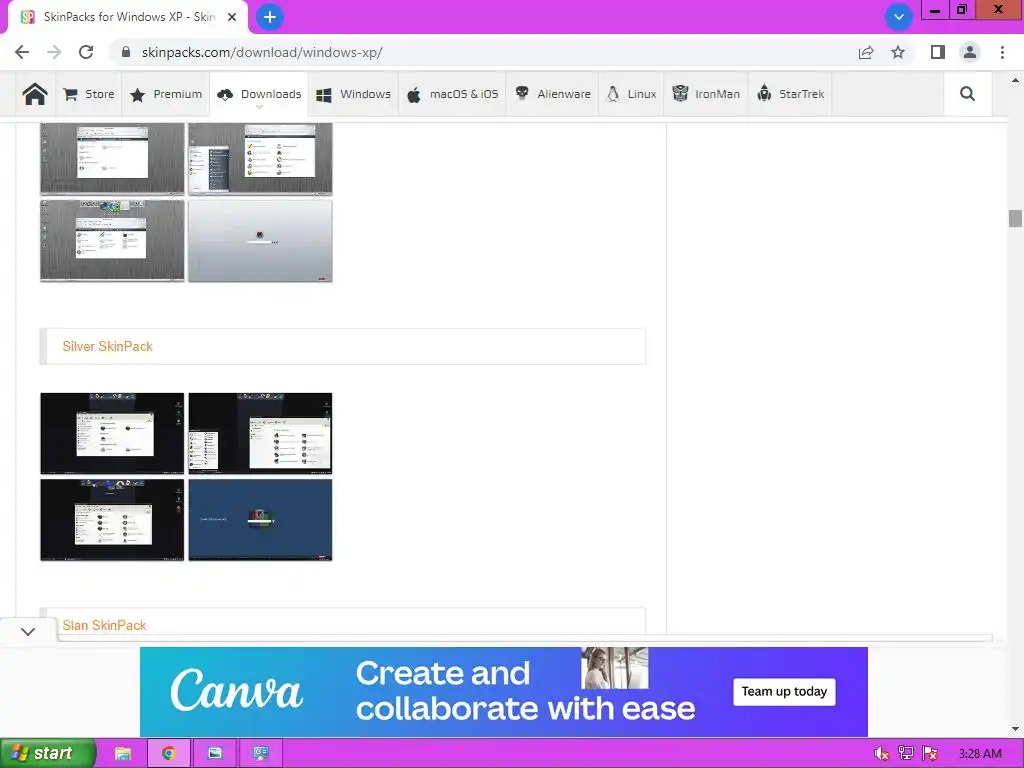Image resolution: width=1024 pixels, height=768 pixels.
Task: Click the address bar URL
Action: tap(262, 52)
